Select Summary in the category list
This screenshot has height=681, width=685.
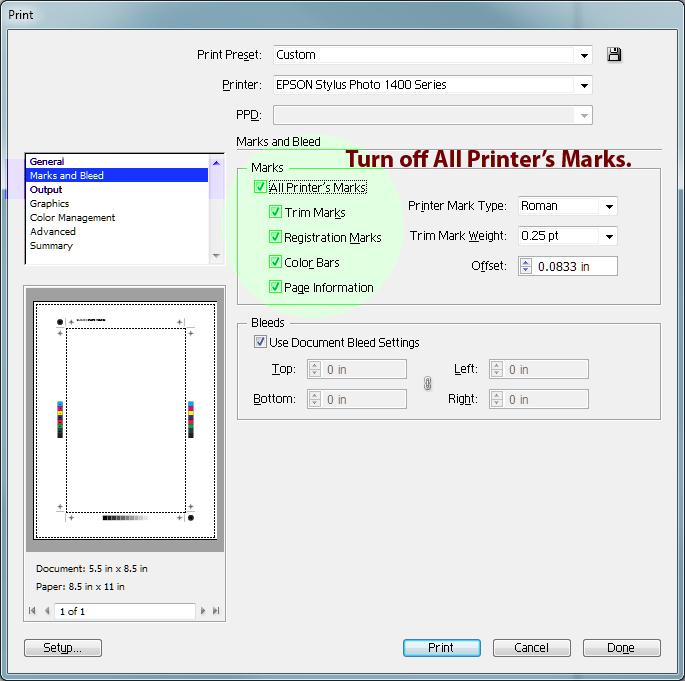point(117,245)
